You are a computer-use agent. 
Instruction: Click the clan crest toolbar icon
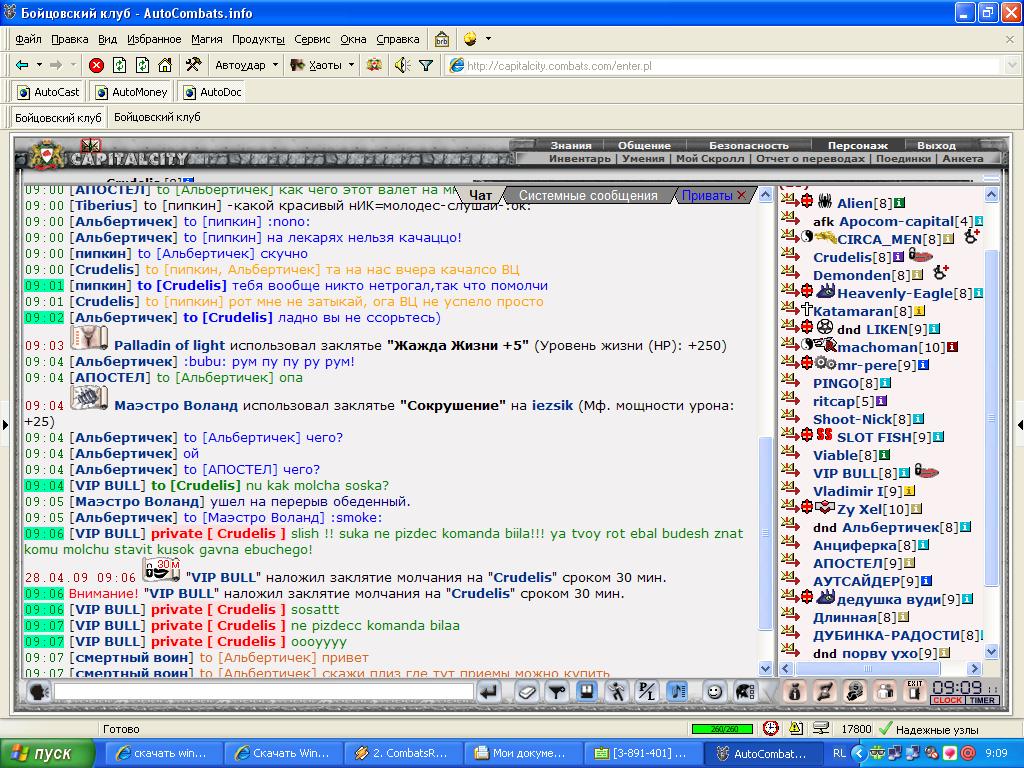pos(374,65)
